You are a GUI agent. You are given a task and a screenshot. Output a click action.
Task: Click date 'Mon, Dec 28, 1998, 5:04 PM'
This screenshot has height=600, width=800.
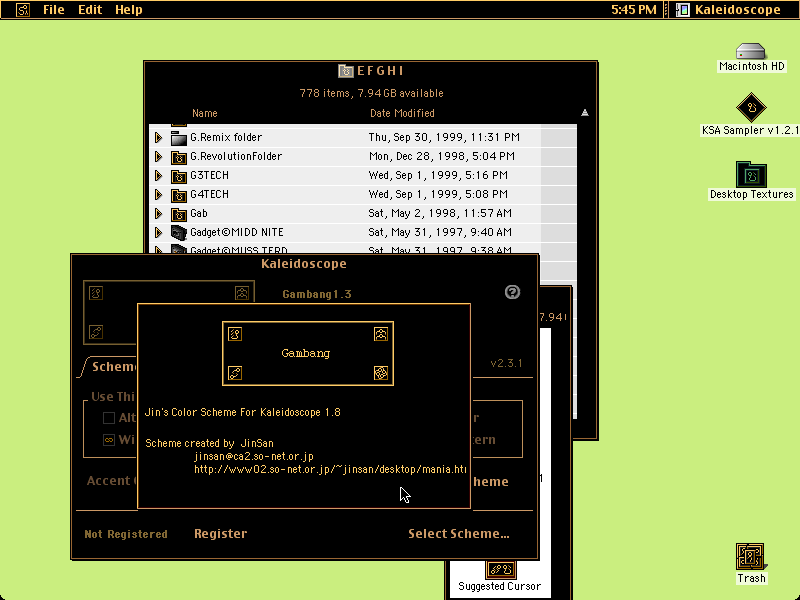[x=441, y=156]
